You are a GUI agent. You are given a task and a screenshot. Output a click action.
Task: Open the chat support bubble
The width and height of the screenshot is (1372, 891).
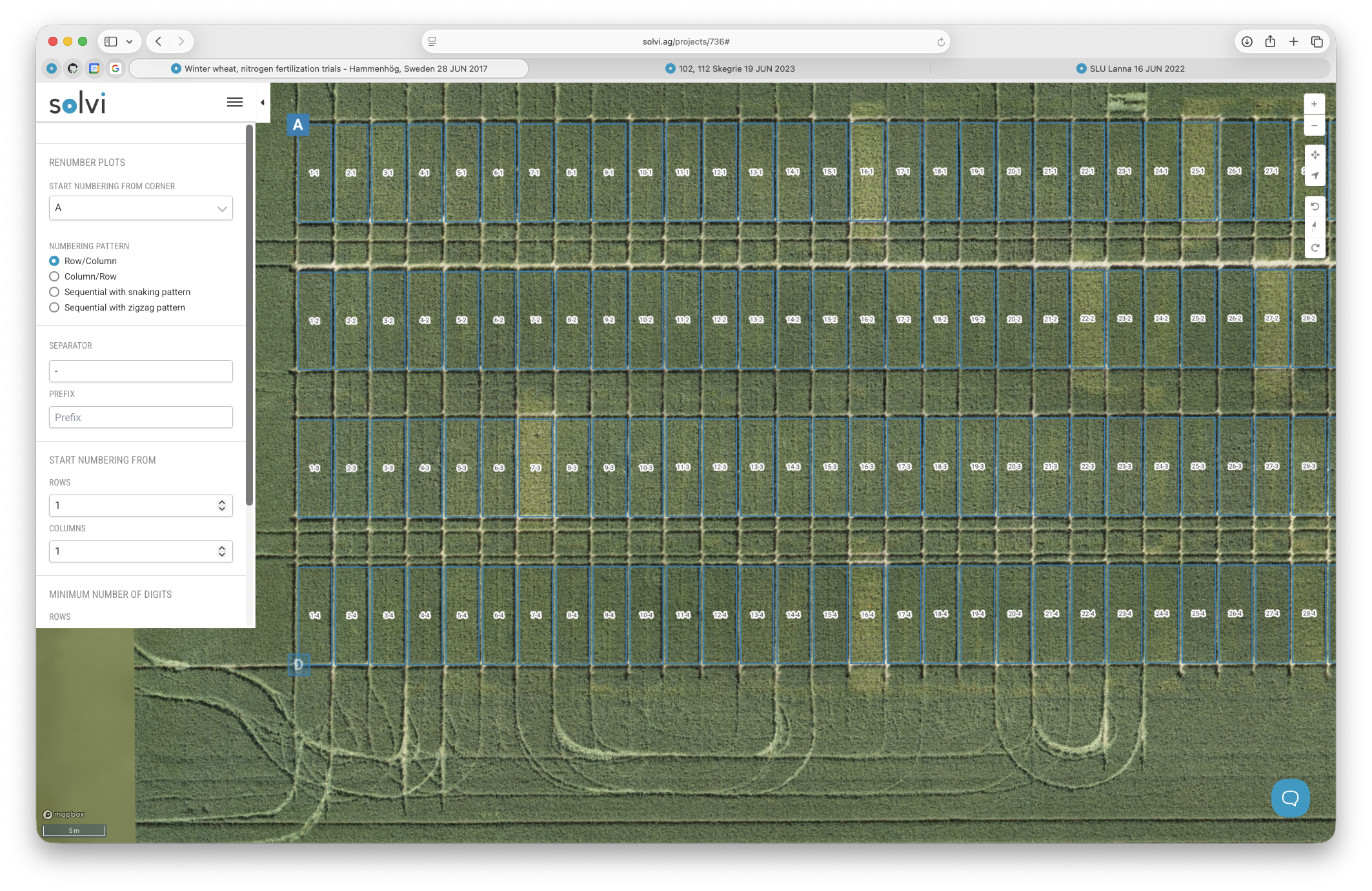pyautogui.click(x=1290, y=798)
